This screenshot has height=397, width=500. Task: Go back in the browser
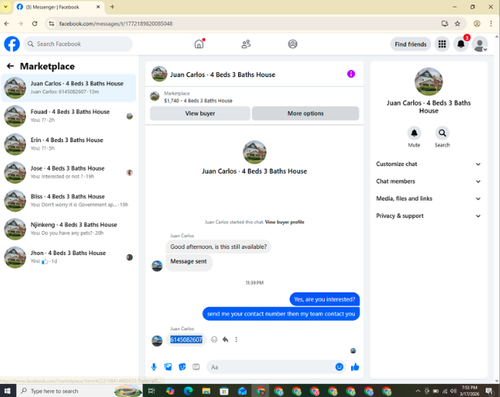(x=7, y=24)
